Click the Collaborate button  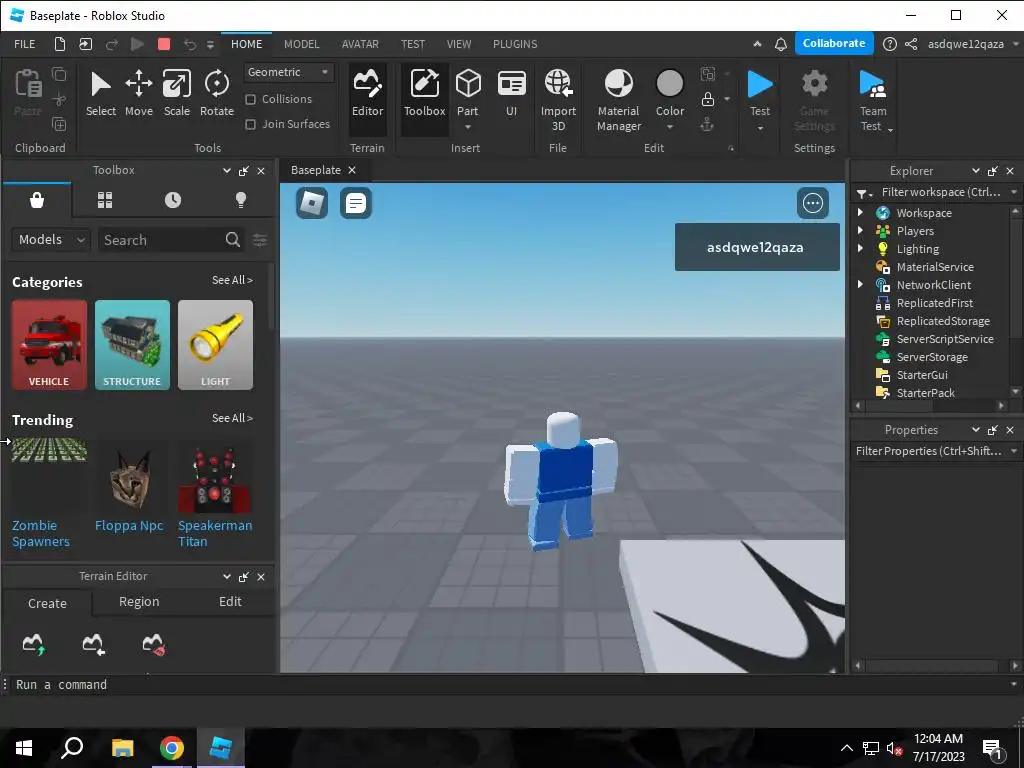point(834,43)
